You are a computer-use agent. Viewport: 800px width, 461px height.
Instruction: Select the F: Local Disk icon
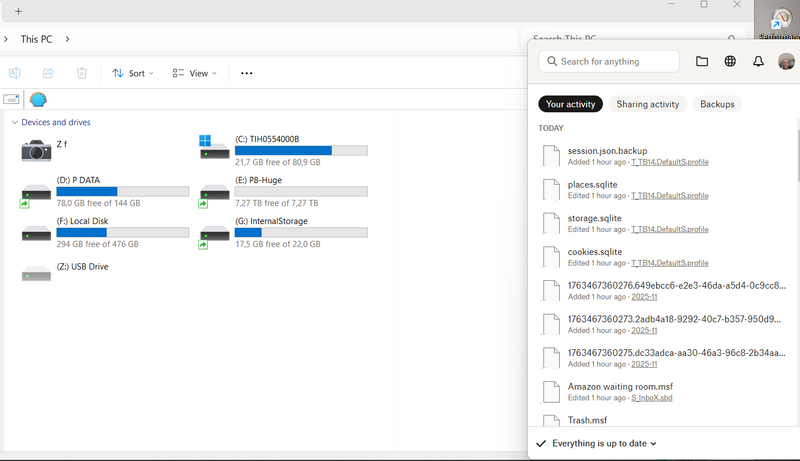[36, 234]
